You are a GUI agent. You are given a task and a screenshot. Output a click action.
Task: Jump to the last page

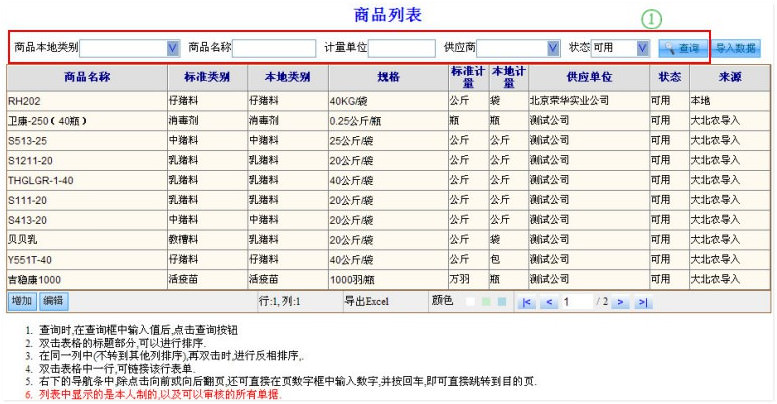643,301
